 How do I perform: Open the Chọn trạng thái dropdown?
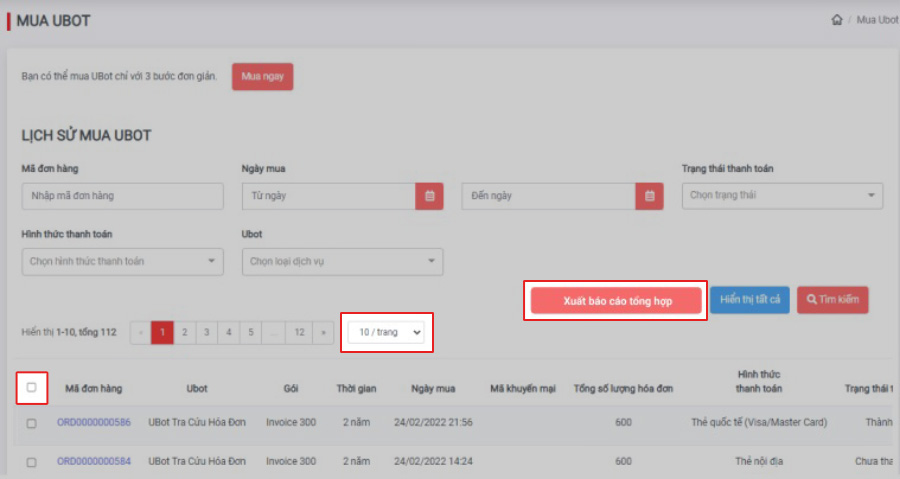coord(782,196)
